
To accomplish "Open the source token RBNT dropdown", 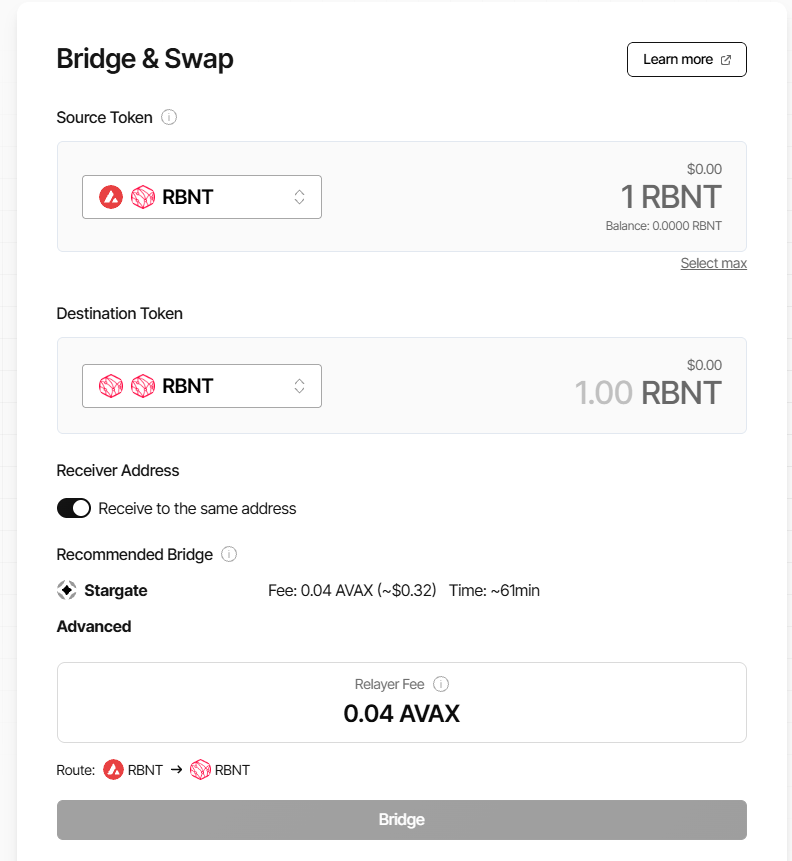I will (202, 197).
